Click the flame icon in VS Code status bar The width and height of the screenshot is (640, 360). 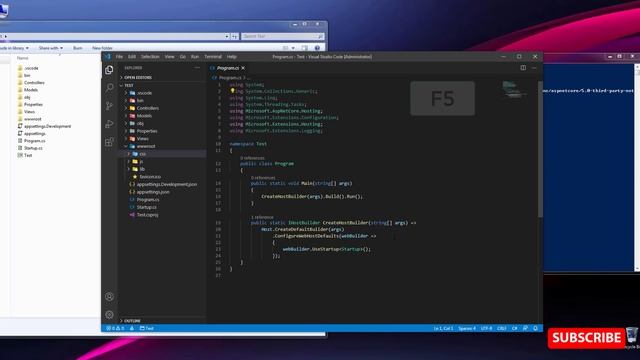132,328
